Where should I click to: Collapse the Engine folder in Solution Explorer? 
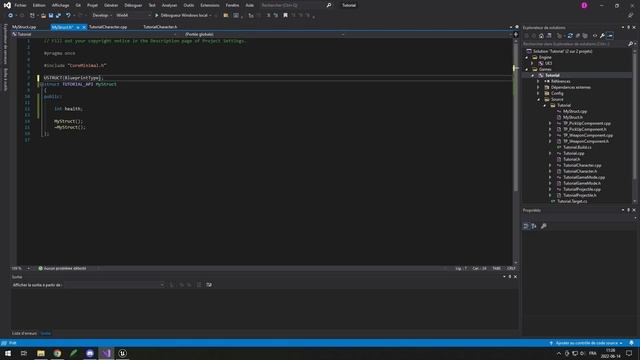pos(527,58)
